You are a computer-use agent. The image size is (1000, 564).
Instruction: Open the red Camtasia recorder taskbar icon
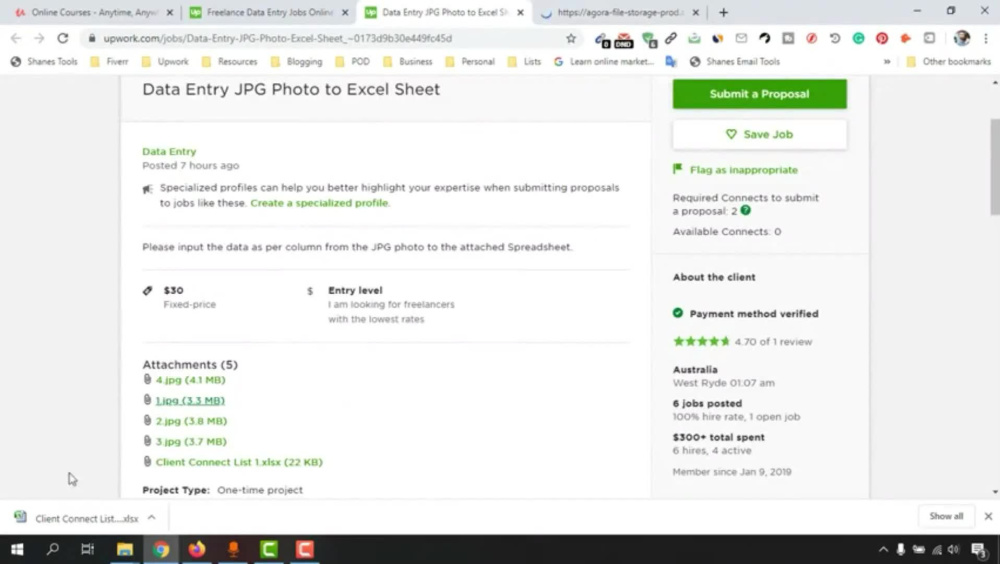pyautogui.click(x=305, y=549)
